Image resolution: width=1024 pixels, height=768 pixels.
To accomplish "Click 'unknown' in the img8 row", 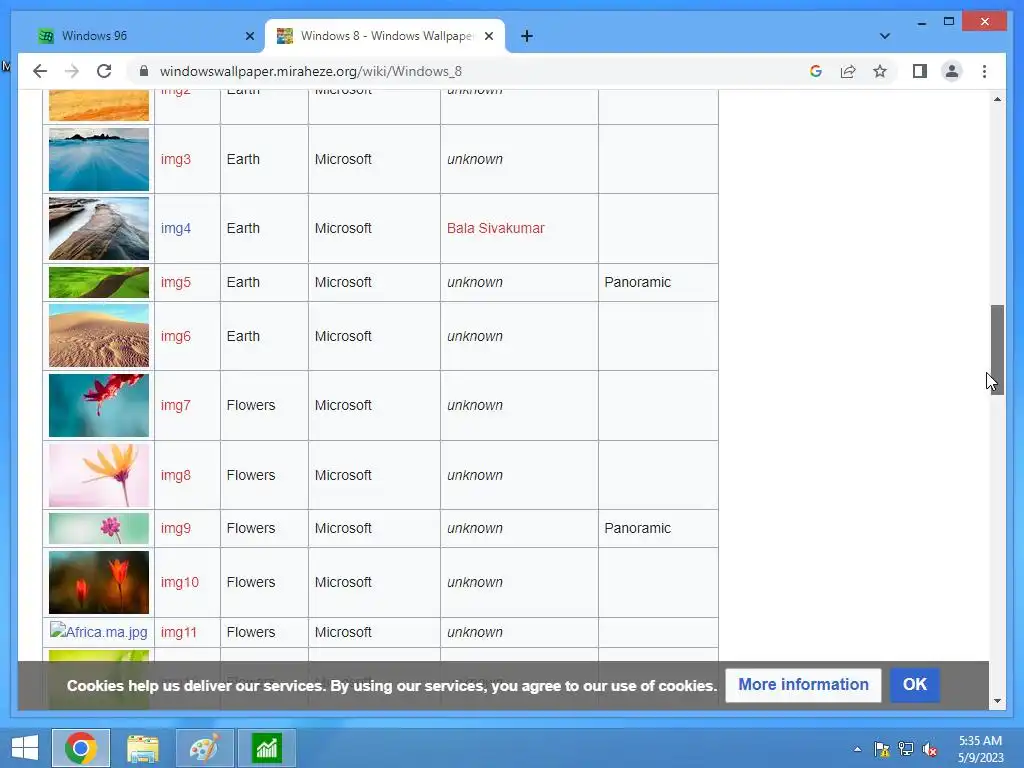I will click(475, 475).
